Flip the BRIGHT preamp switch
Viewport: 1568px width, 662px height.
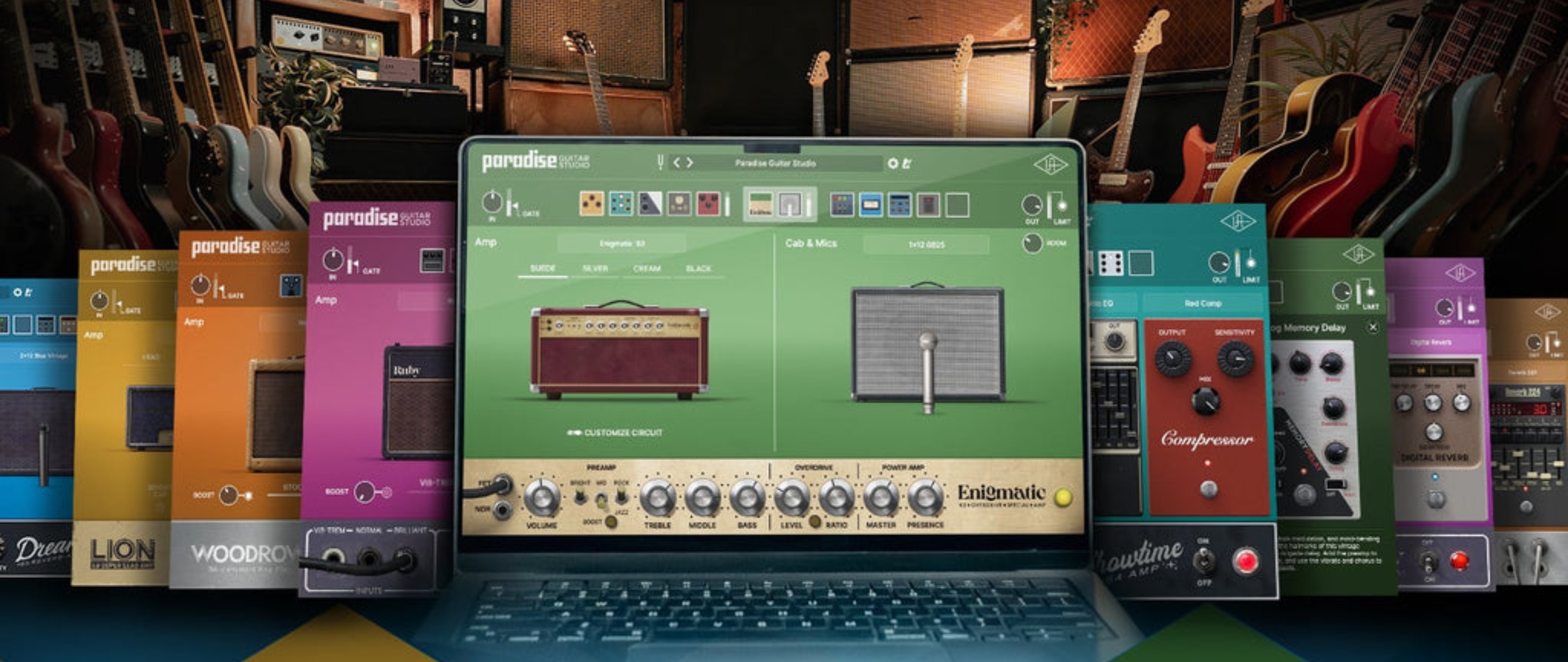click(x=580, y=495)
